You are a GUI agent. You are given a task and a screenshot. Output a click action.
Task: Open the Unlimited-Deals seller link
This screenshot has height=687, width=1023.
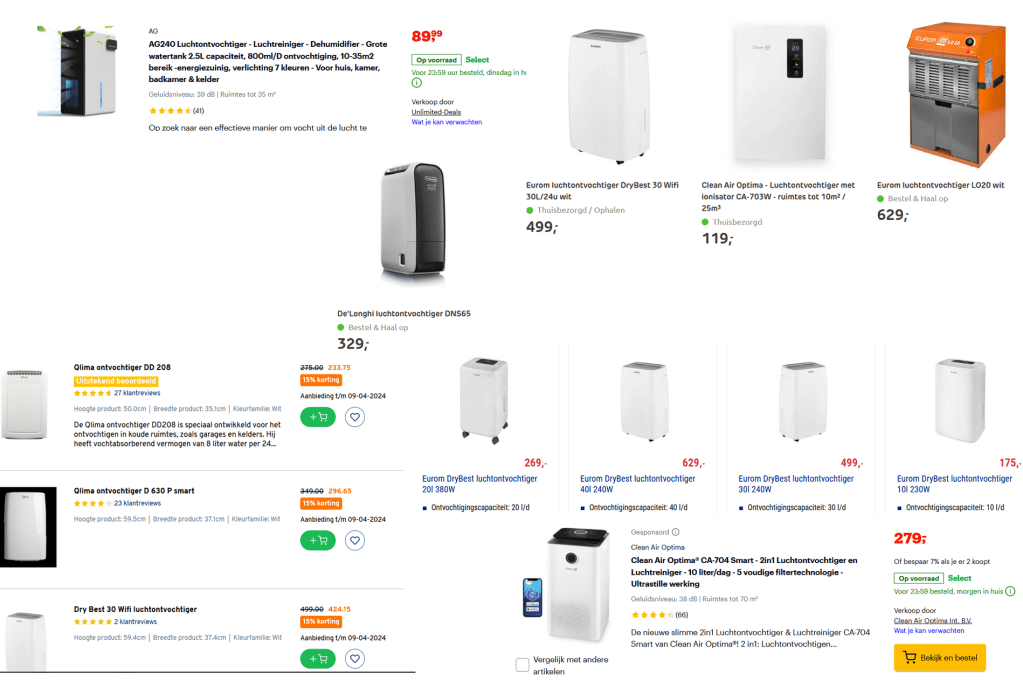click(x=436, y=112)
